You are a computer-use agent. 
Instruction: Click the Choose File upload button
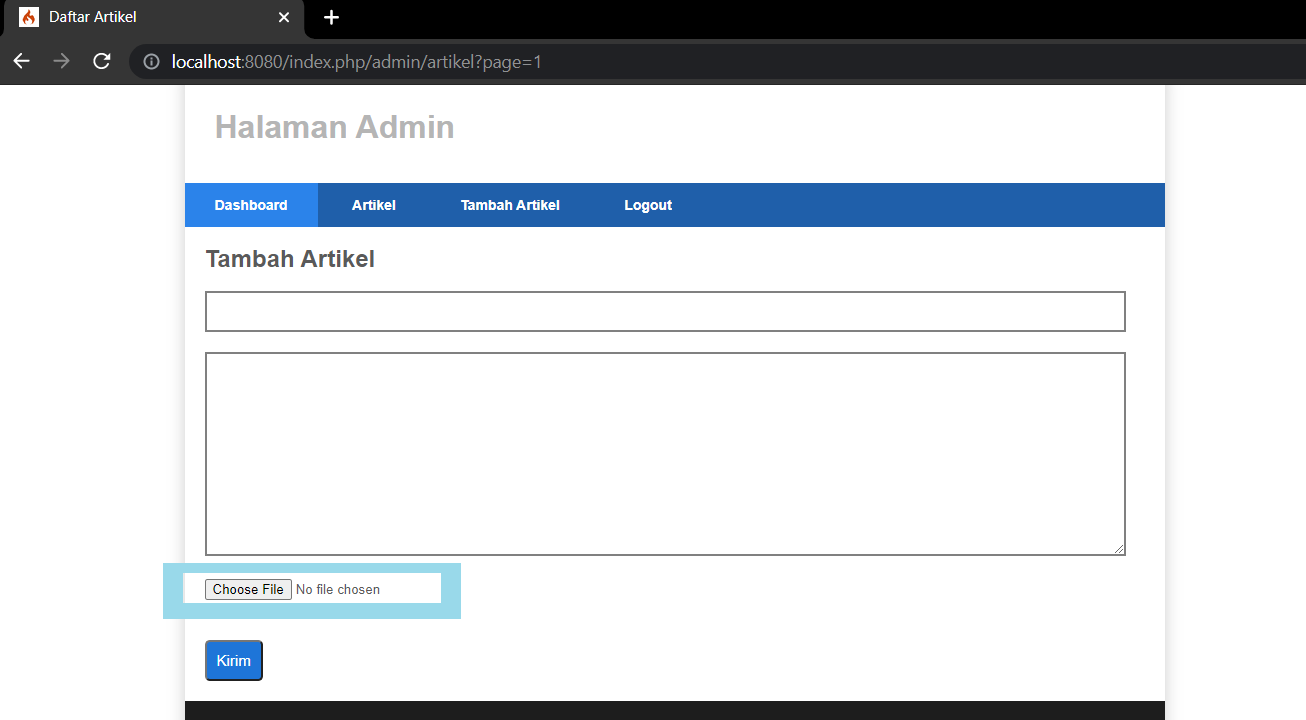pyautogui.click(x=248, y=589)
